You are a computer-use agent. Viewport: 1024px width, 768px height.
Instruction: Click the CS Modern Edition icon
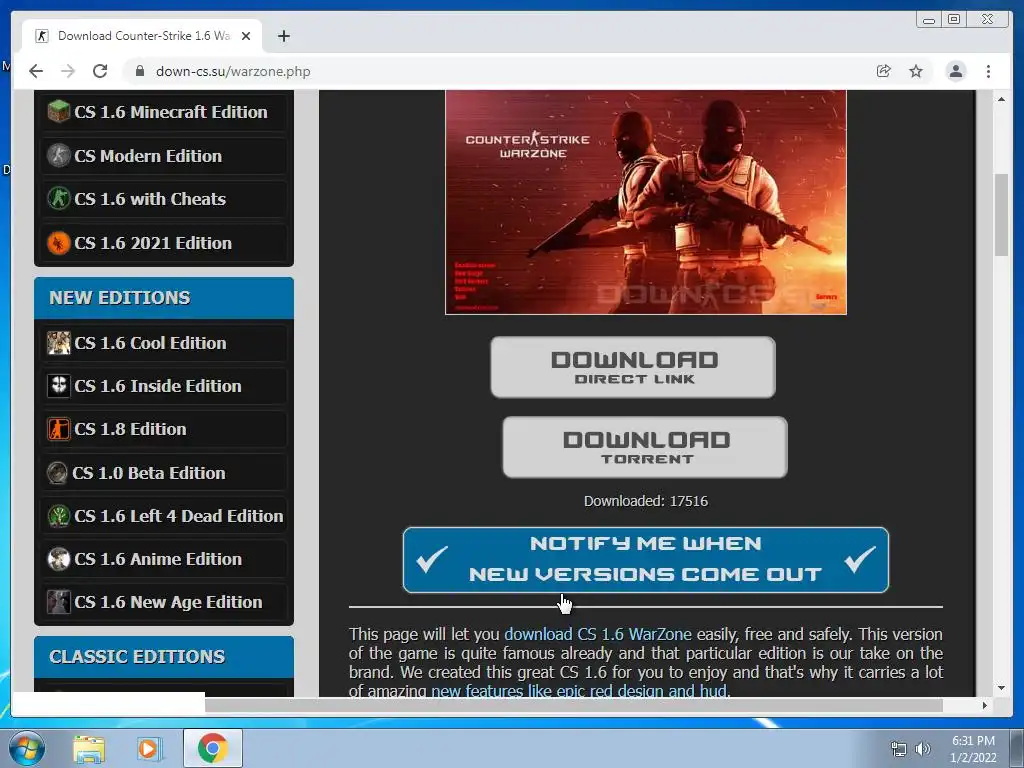(59, 155)
